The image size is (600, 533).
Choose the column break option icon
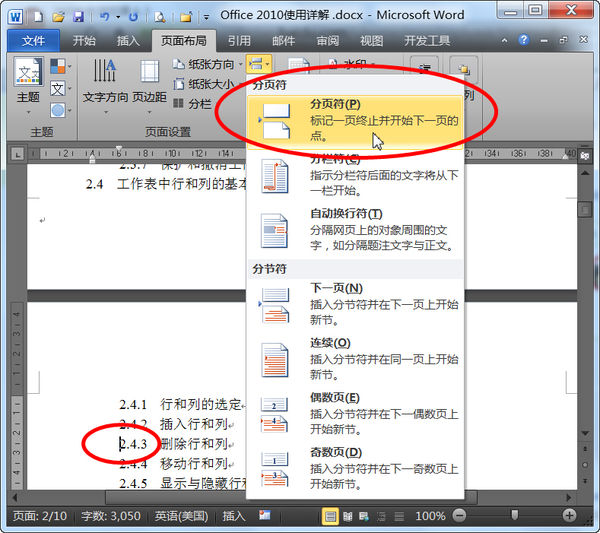[x=274, y=177]
